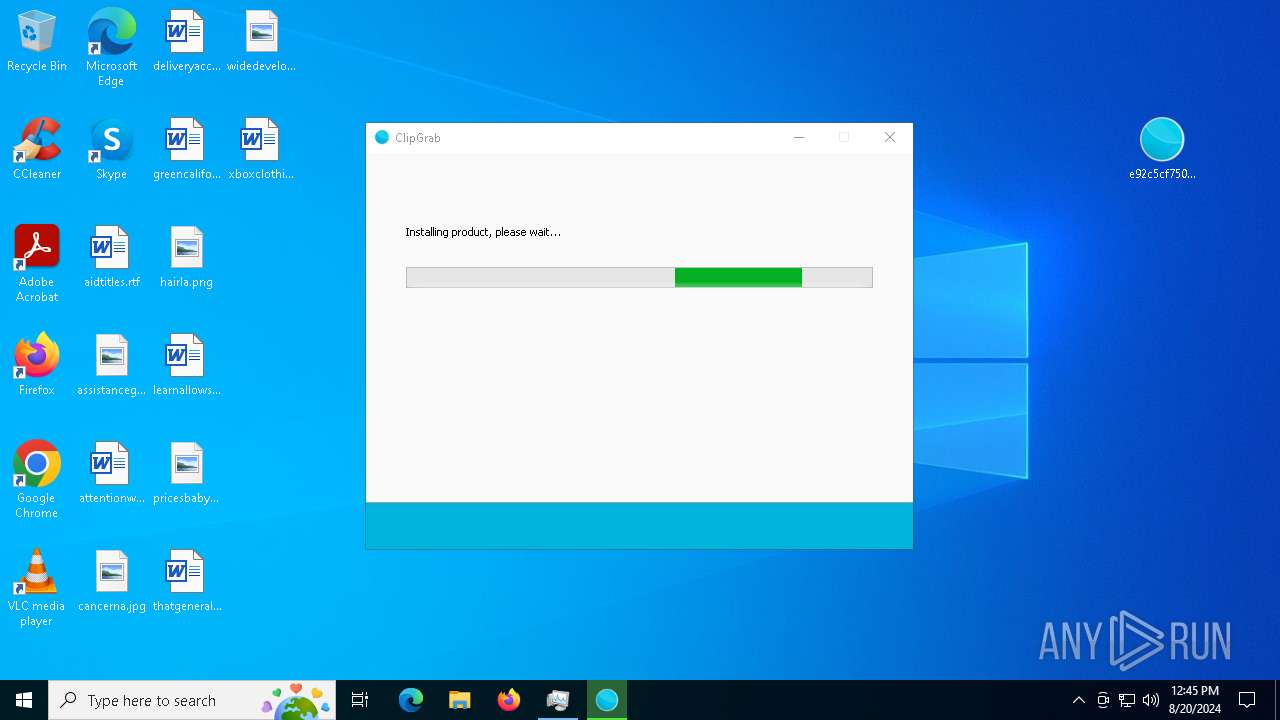1280x720 pixels.
Task: Select the deliveryacc... Word document icon
Action: (x=186, y=42)
